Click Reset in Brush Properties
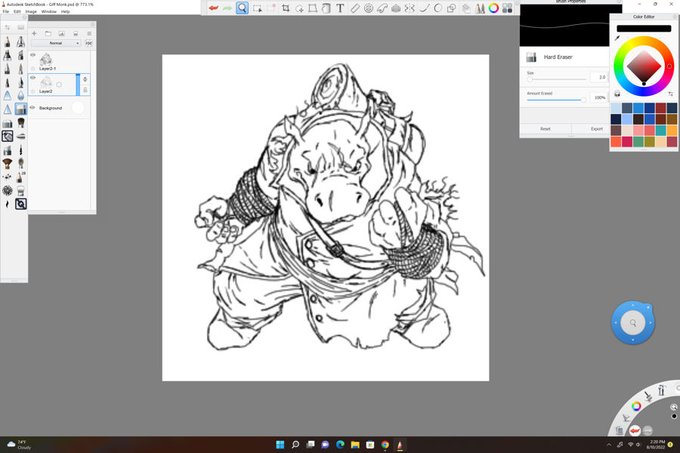Screen dimensions: 680x453 point(546,129)
